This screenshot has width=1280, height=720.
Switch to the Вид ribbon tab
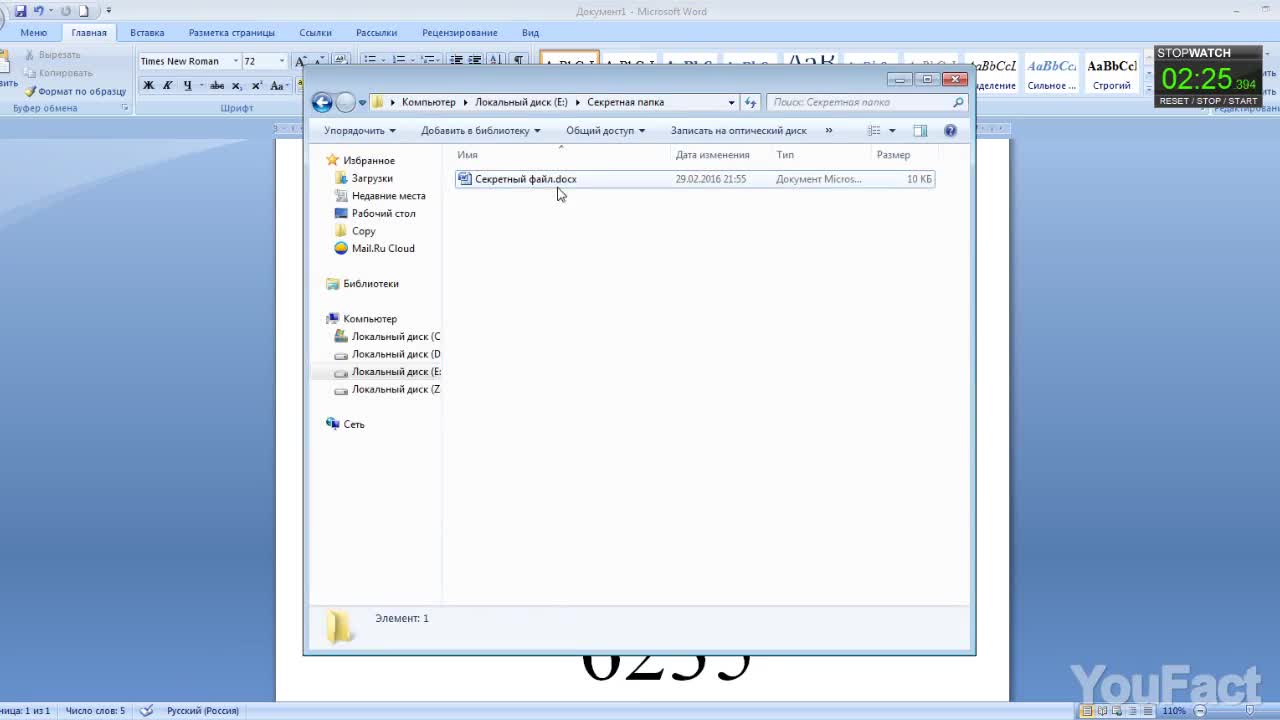[x=530, y=33]
